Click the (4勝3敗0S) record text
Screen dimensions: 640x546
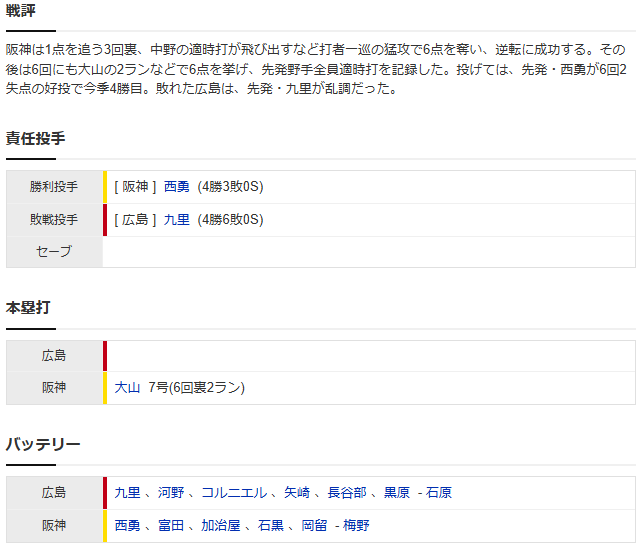[231, 187]
